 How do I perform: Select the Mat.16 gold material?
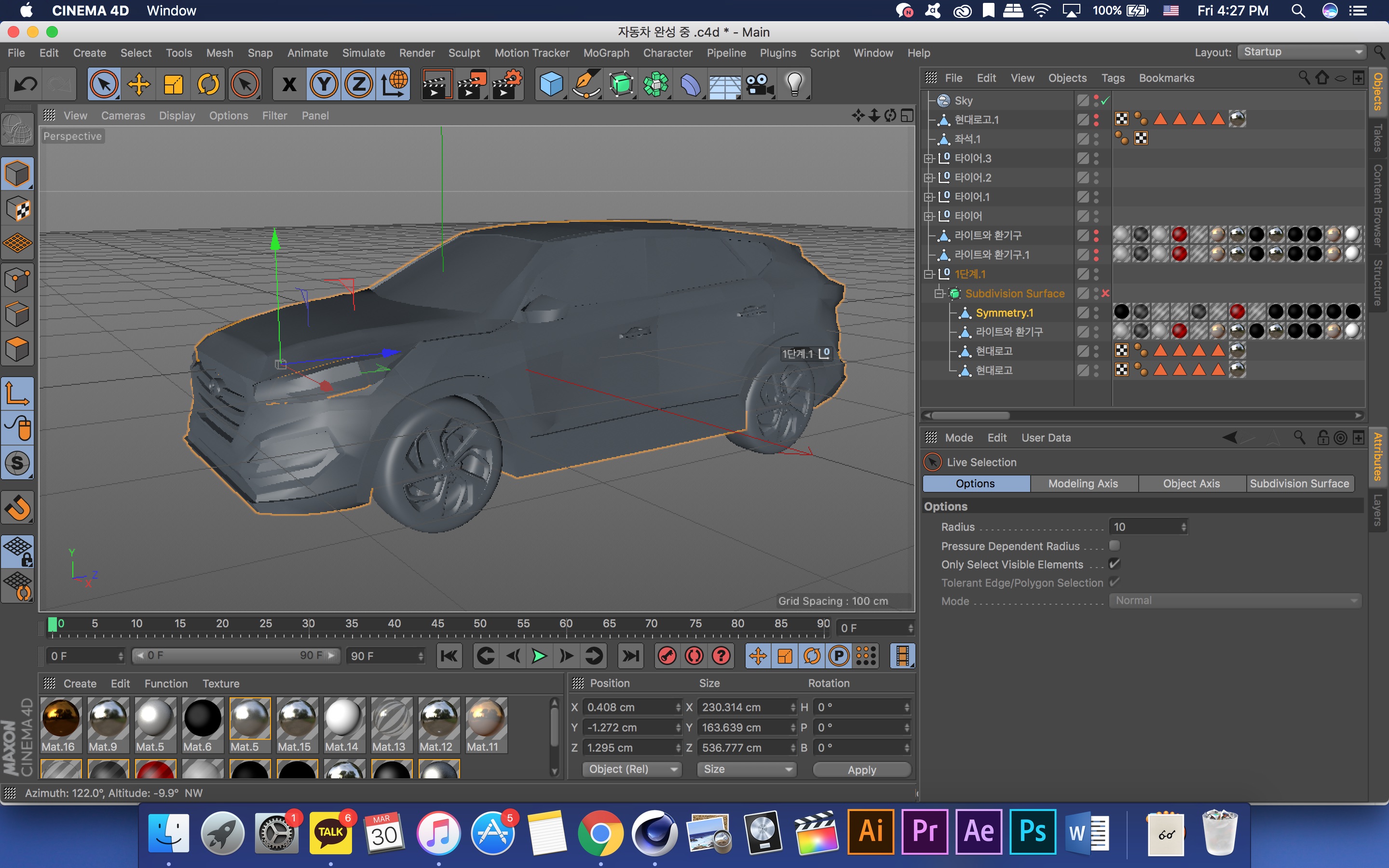coord(61,724)
